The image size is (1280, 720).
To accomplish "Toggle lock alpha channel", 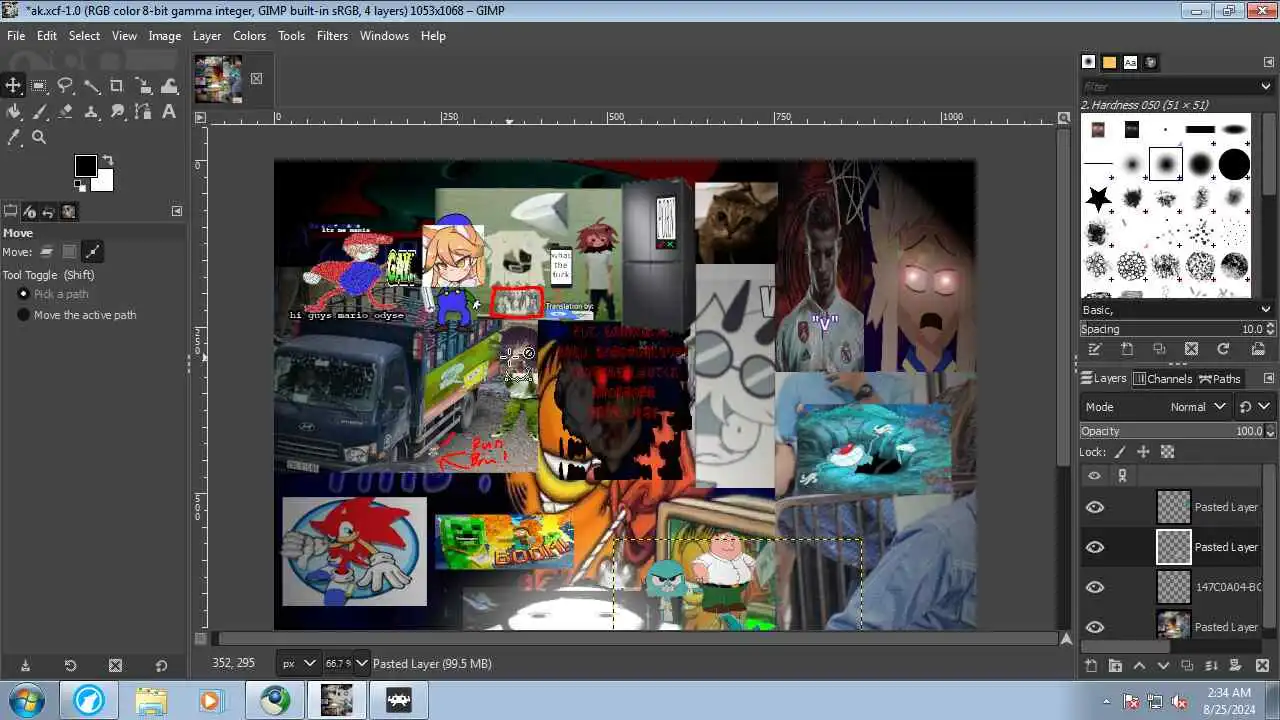I will tap(1166, 452).
